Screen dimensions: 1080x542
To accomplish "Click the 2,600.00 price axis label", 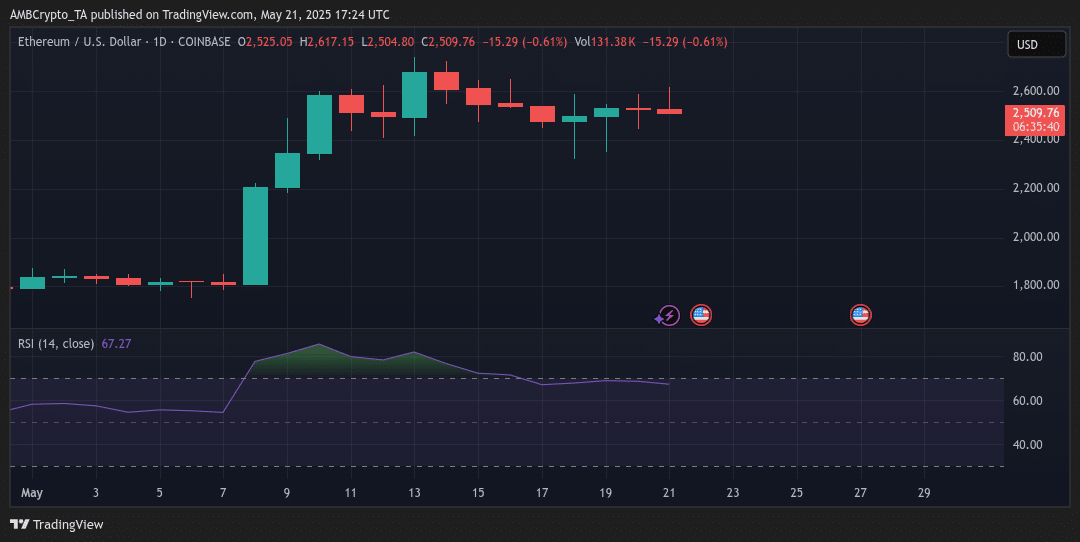I will pyautogui.click(x=1035, y=91).
